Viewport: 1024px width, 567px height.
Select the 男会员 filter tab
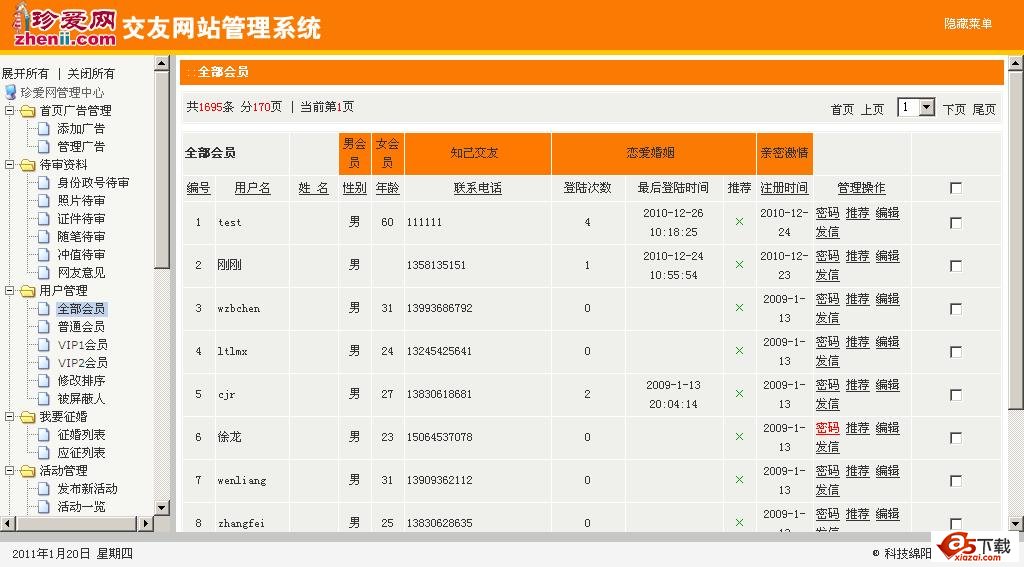point(355,153)
